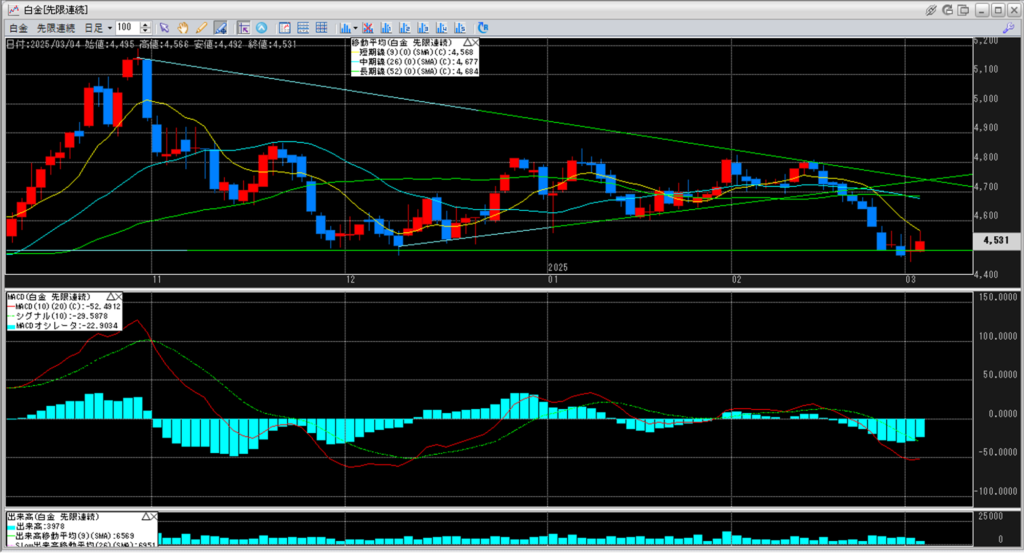Close the 出来高 volume legend box
The image size is (1024, 553).
152,515
